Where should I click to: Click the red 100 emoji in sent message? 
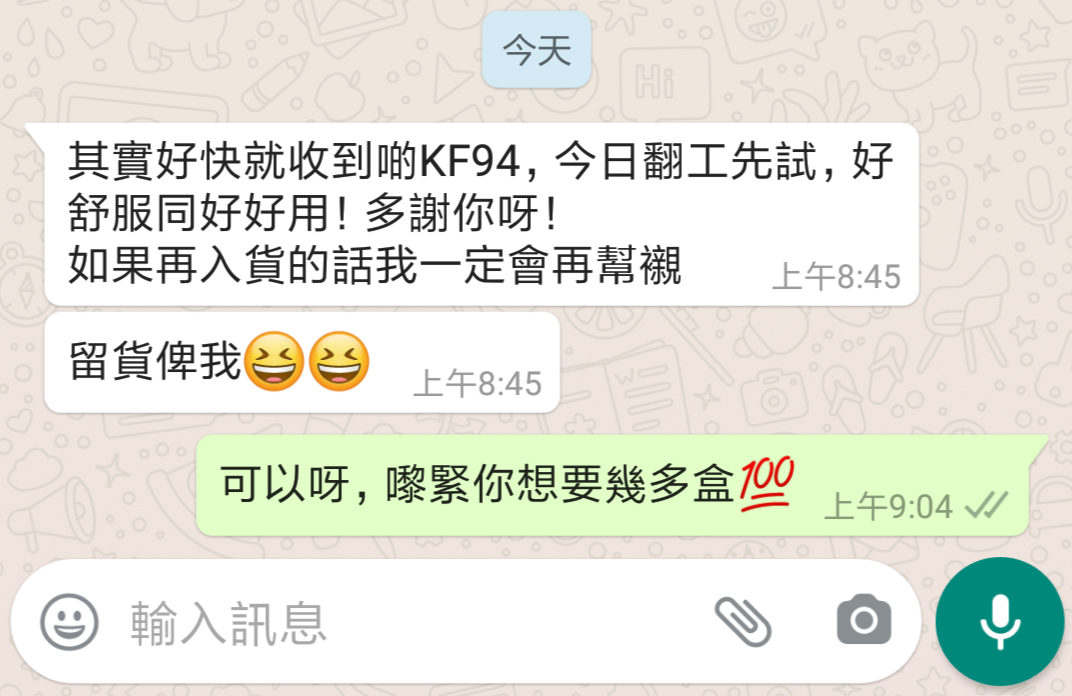[x=766, y=484]
